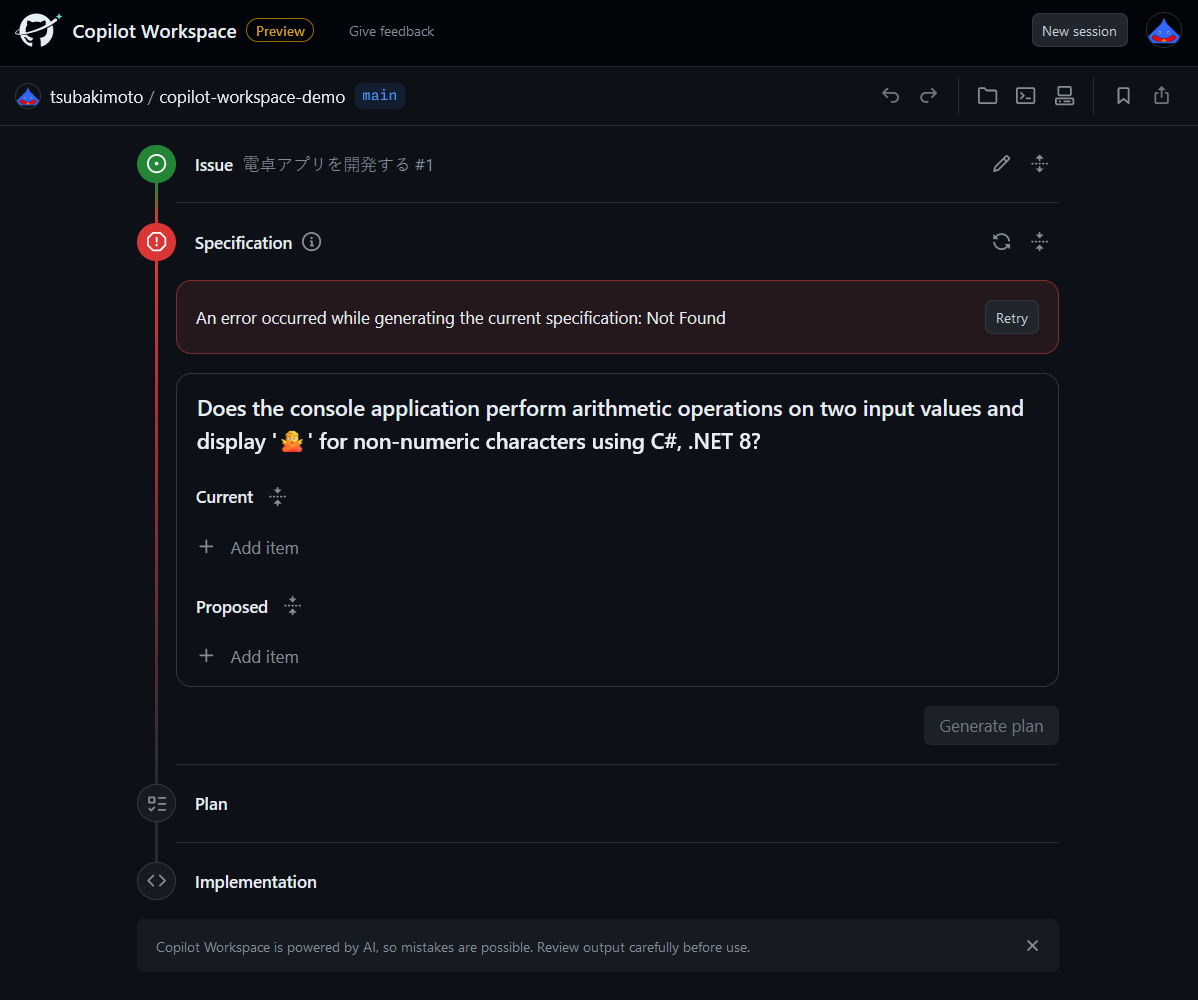Click the Plan checklist step icon
Viewport: 1198px width, 1000px height.
[157, 804]
